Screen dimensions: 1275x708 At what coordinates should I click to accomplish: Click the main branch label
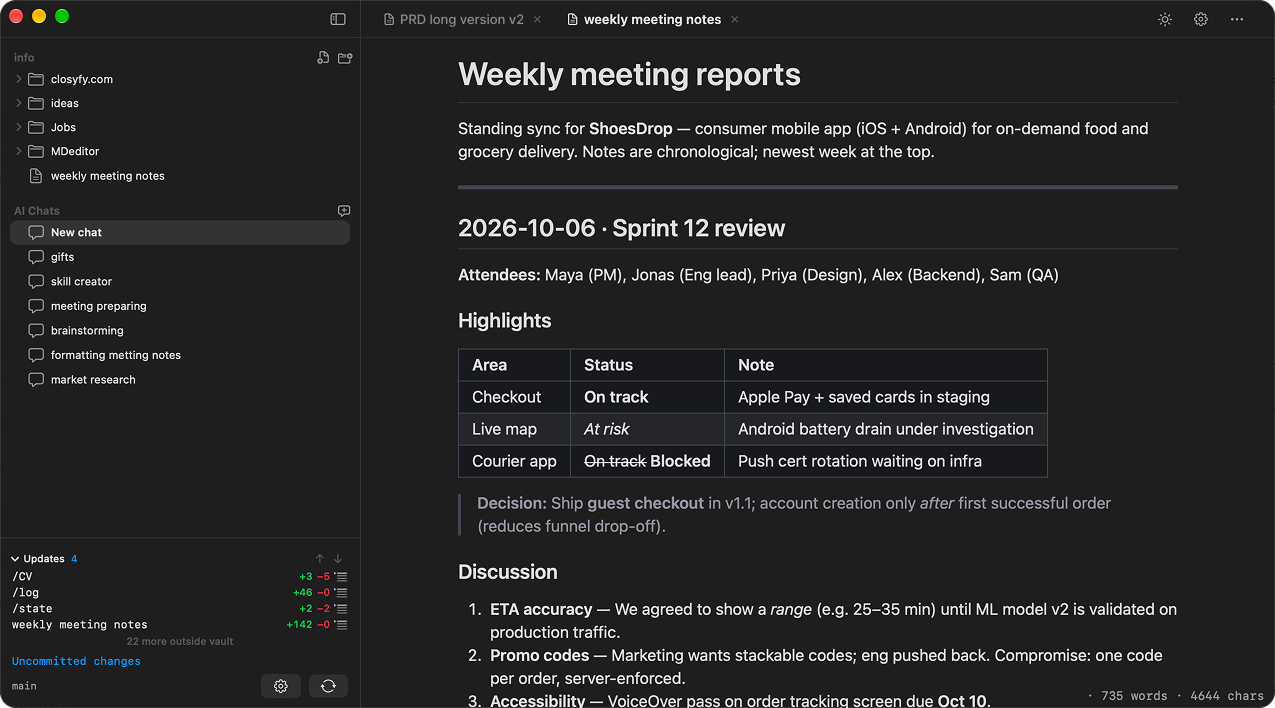(x=24, y=686)
